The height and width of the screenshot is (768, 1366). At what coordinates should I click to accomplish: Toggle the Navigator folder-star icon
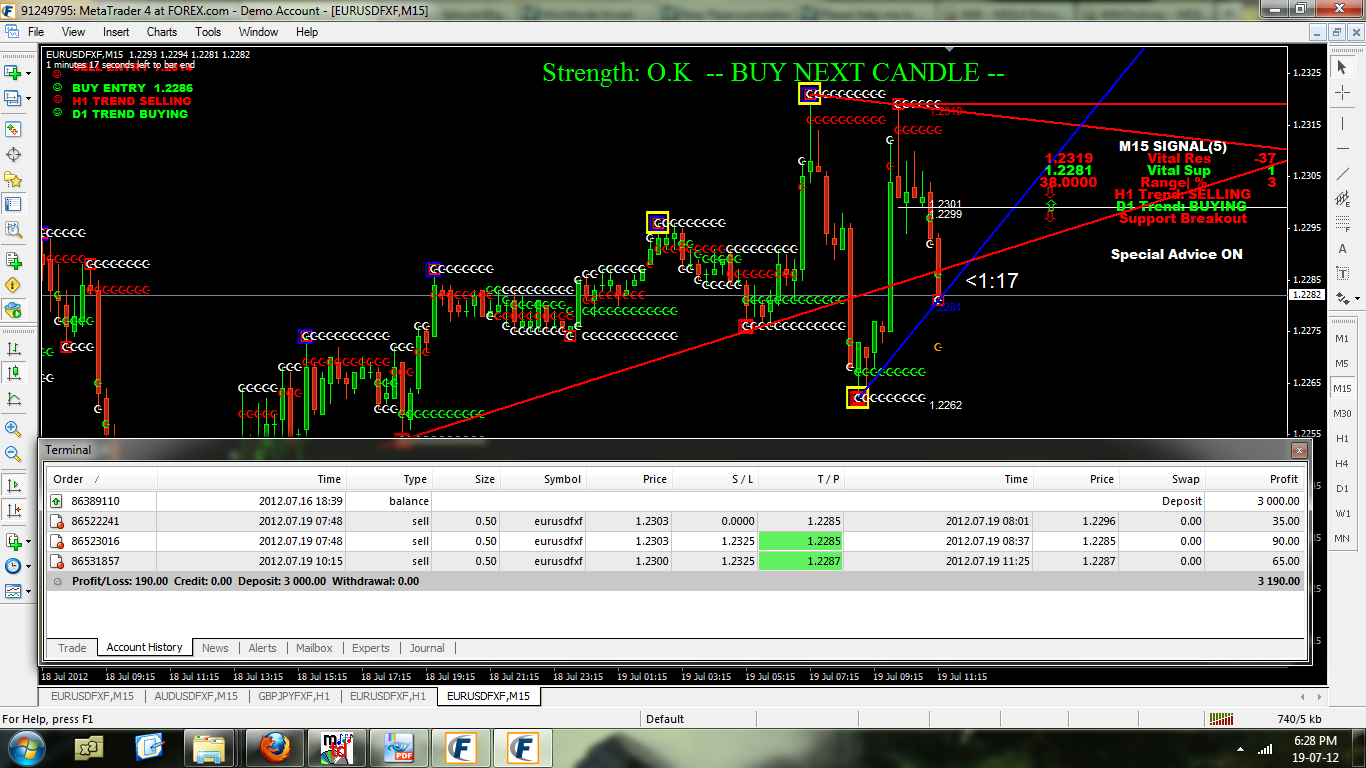click(13, 180)
